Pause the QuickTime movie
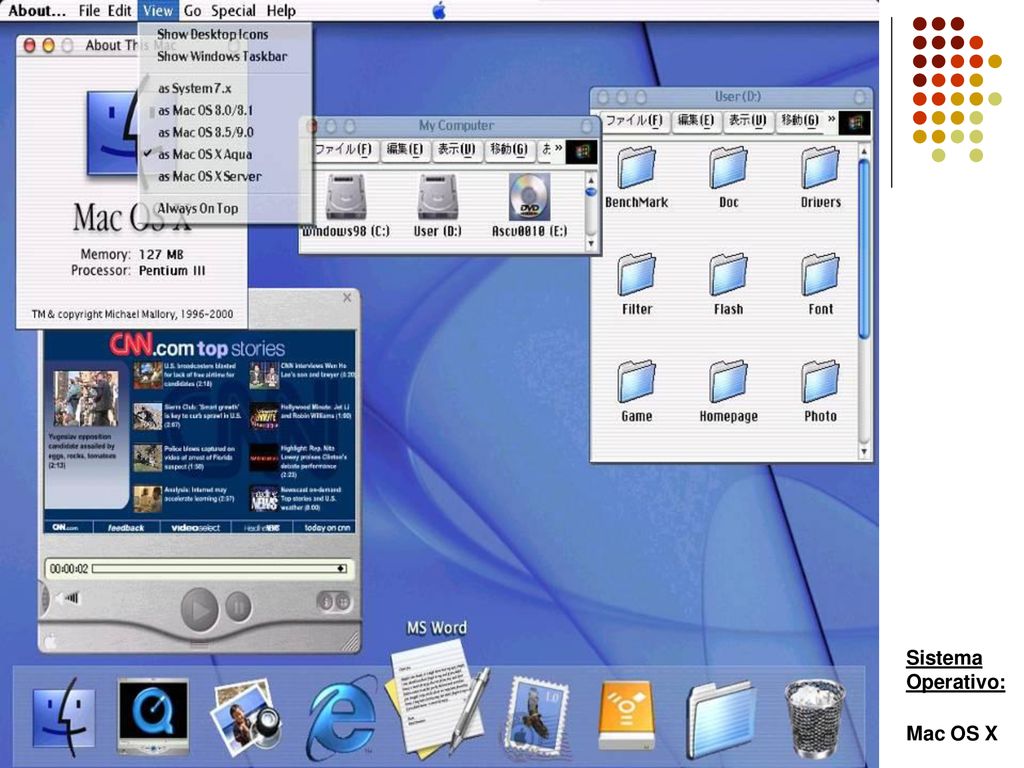 [238, 607]
